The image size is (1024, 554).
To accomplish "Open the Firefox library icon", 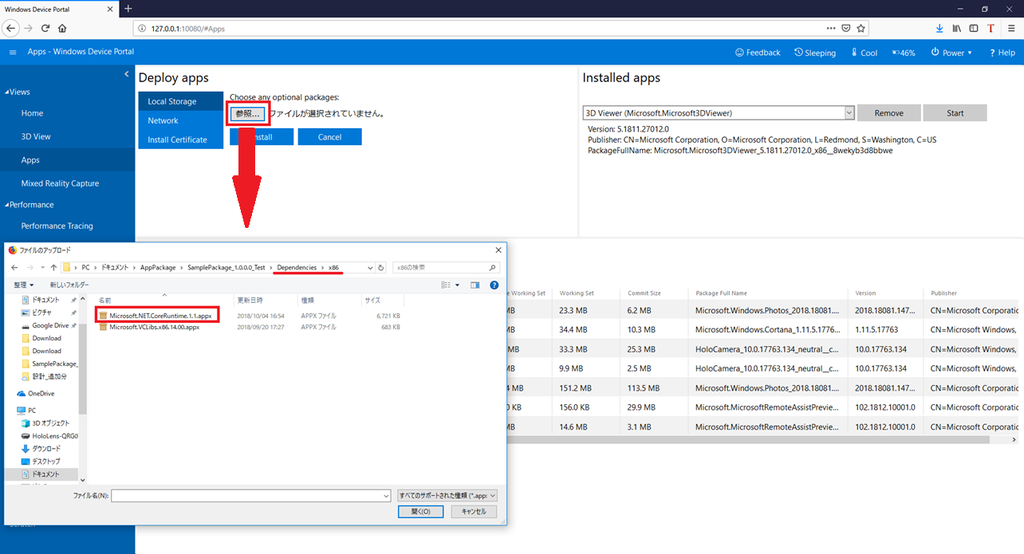I will [956, 28].
